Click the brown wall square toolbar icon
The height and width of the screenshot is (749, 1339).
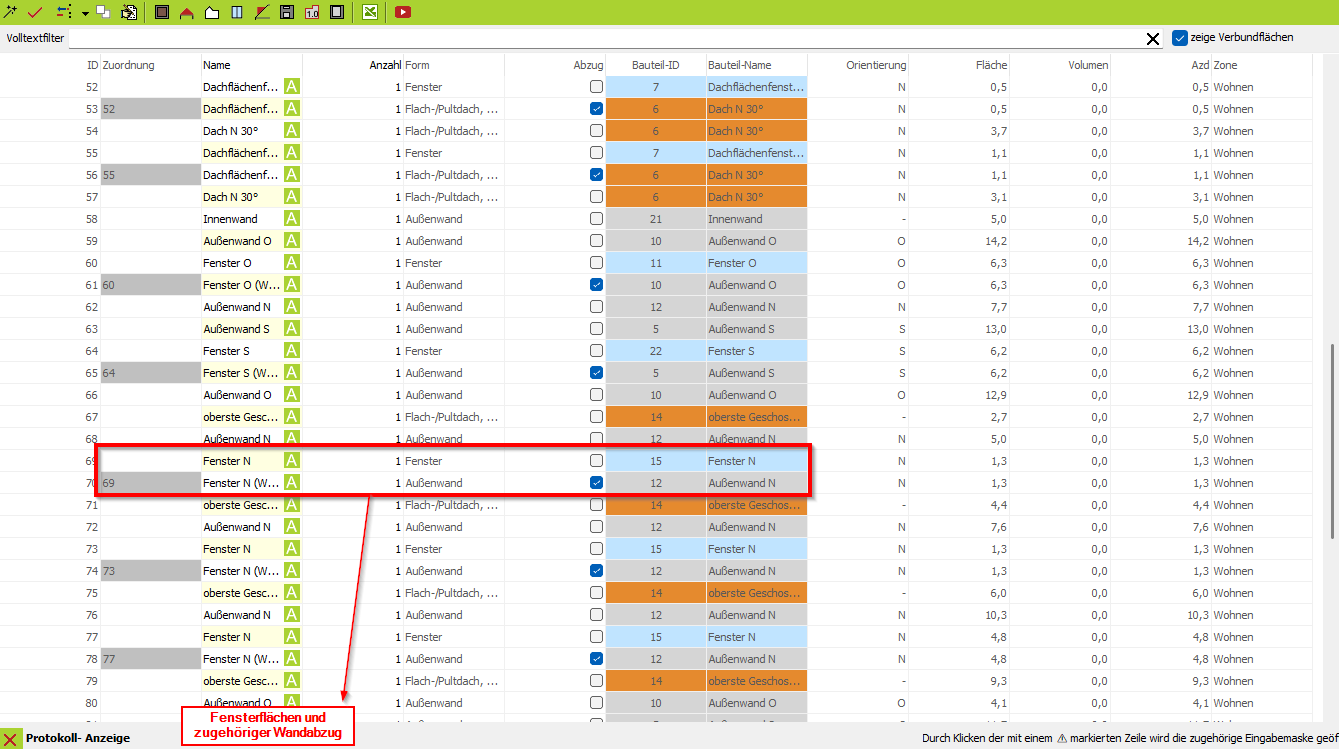[x=162, y=12]
